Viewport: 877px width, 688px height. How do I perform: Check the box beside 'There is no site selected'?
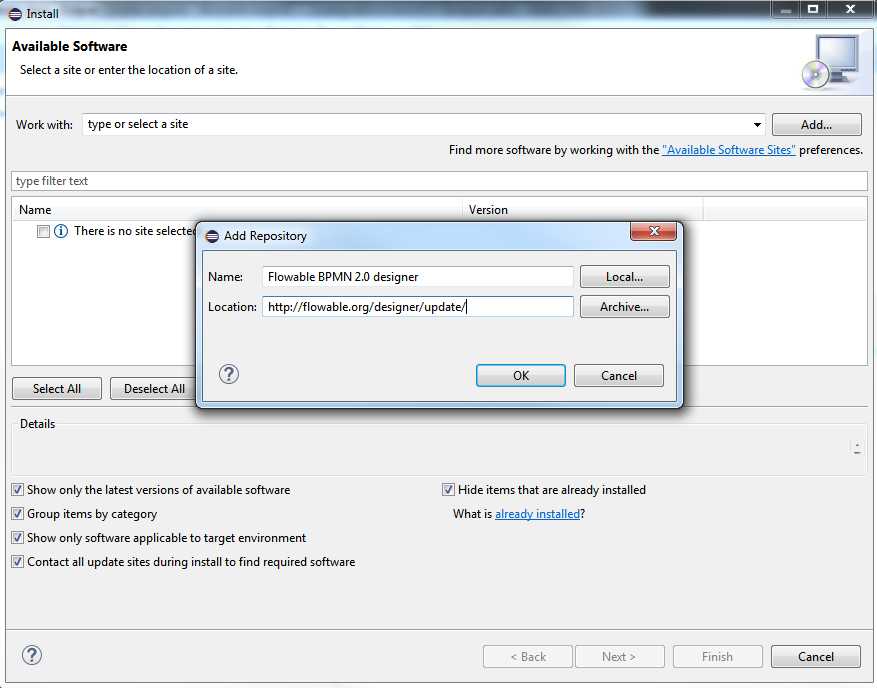[x=43, y=231]
